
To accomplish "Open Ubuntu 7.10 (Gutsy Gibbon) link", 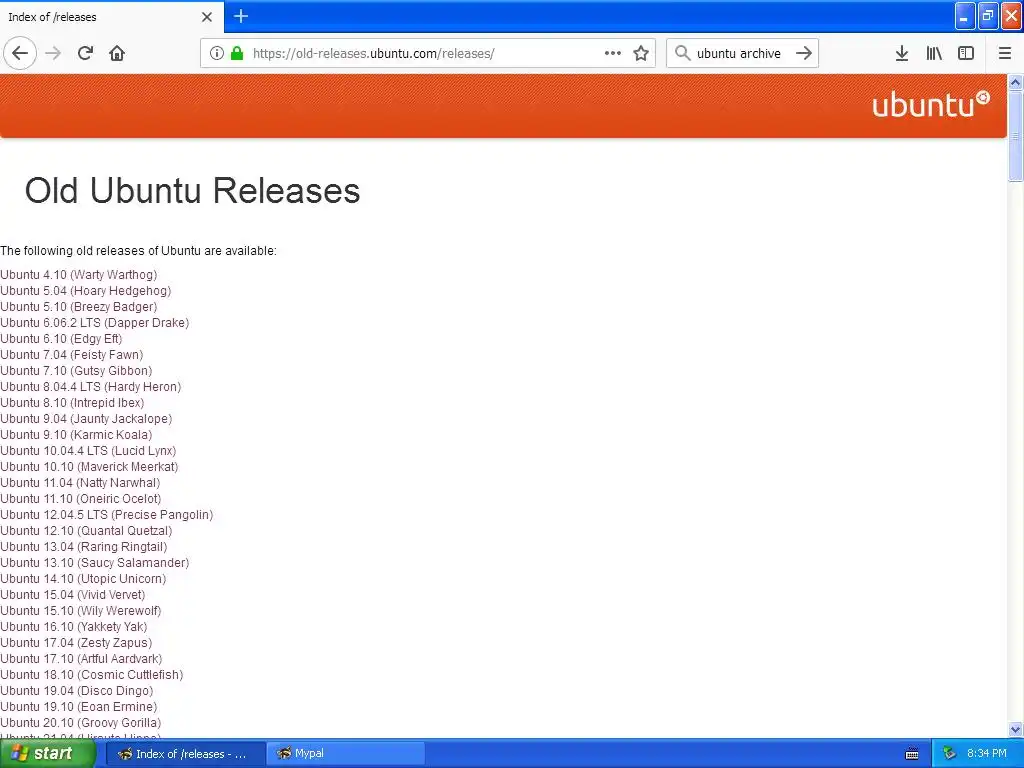I will (76, 371).
